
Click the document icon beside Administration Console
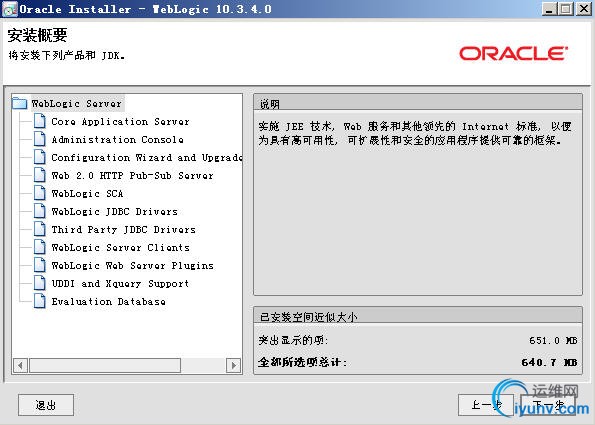[x=39, y=139]
